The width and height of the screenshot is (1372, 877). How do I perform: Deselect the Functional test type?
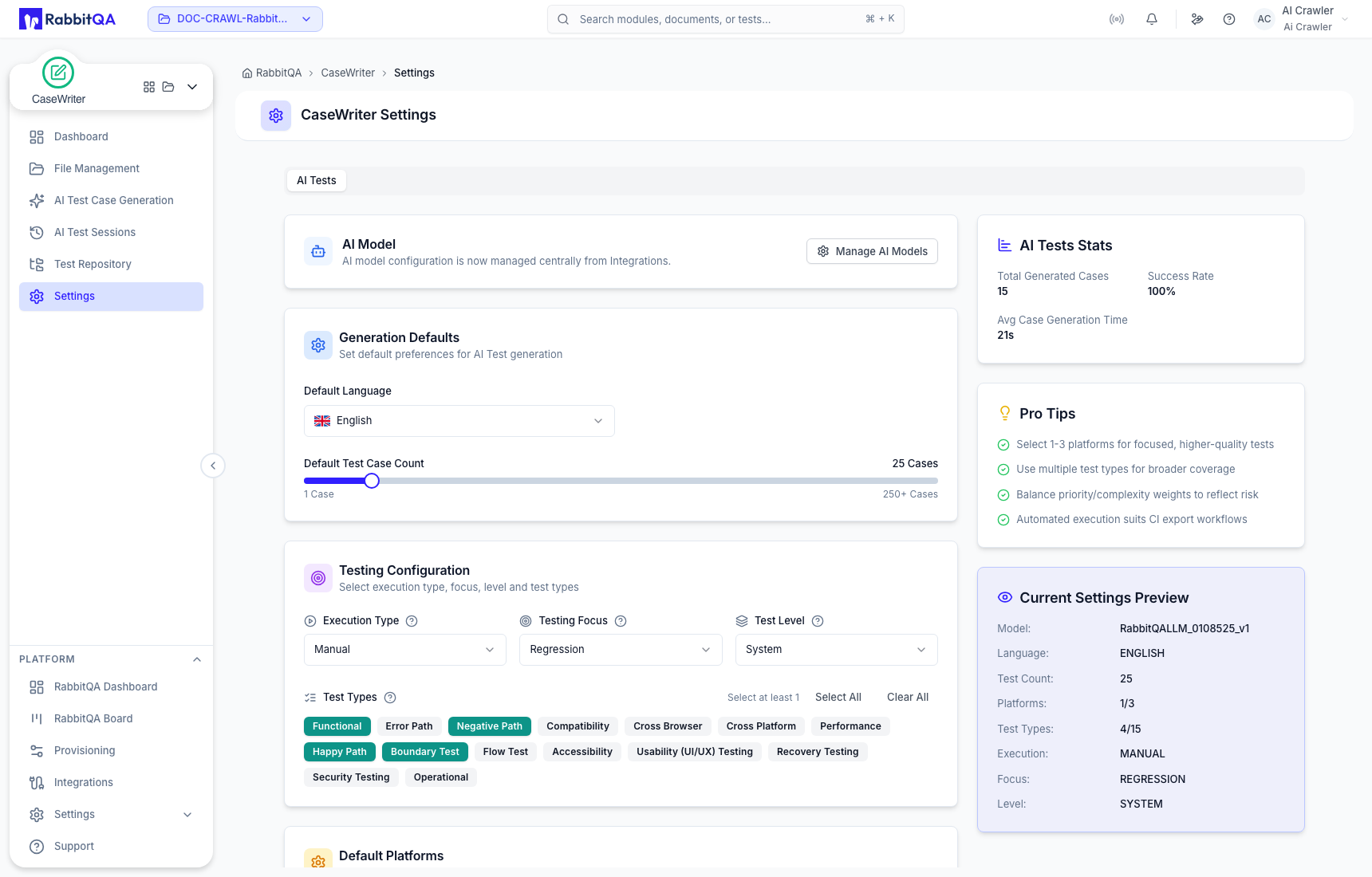pos(337,726)
